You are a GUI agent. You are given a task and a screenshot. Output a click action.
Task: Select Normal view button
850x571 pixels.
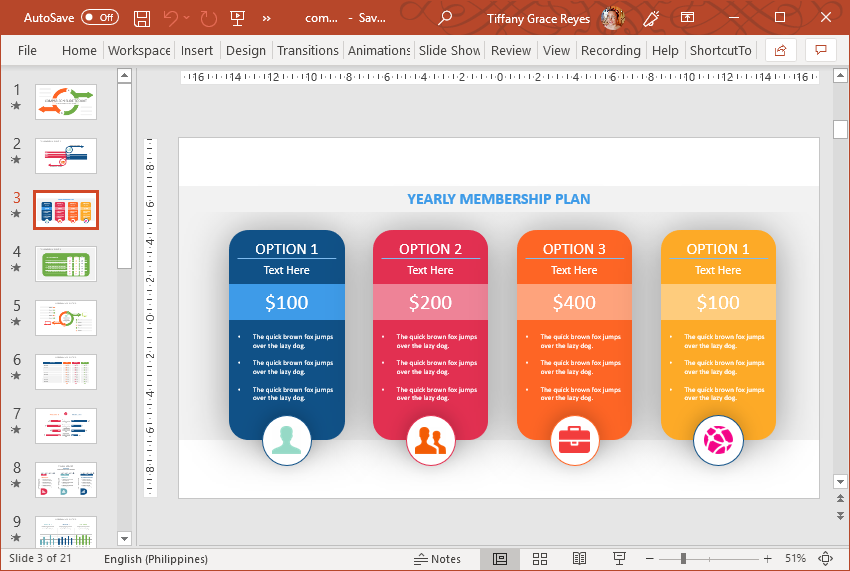click(500, 559)
